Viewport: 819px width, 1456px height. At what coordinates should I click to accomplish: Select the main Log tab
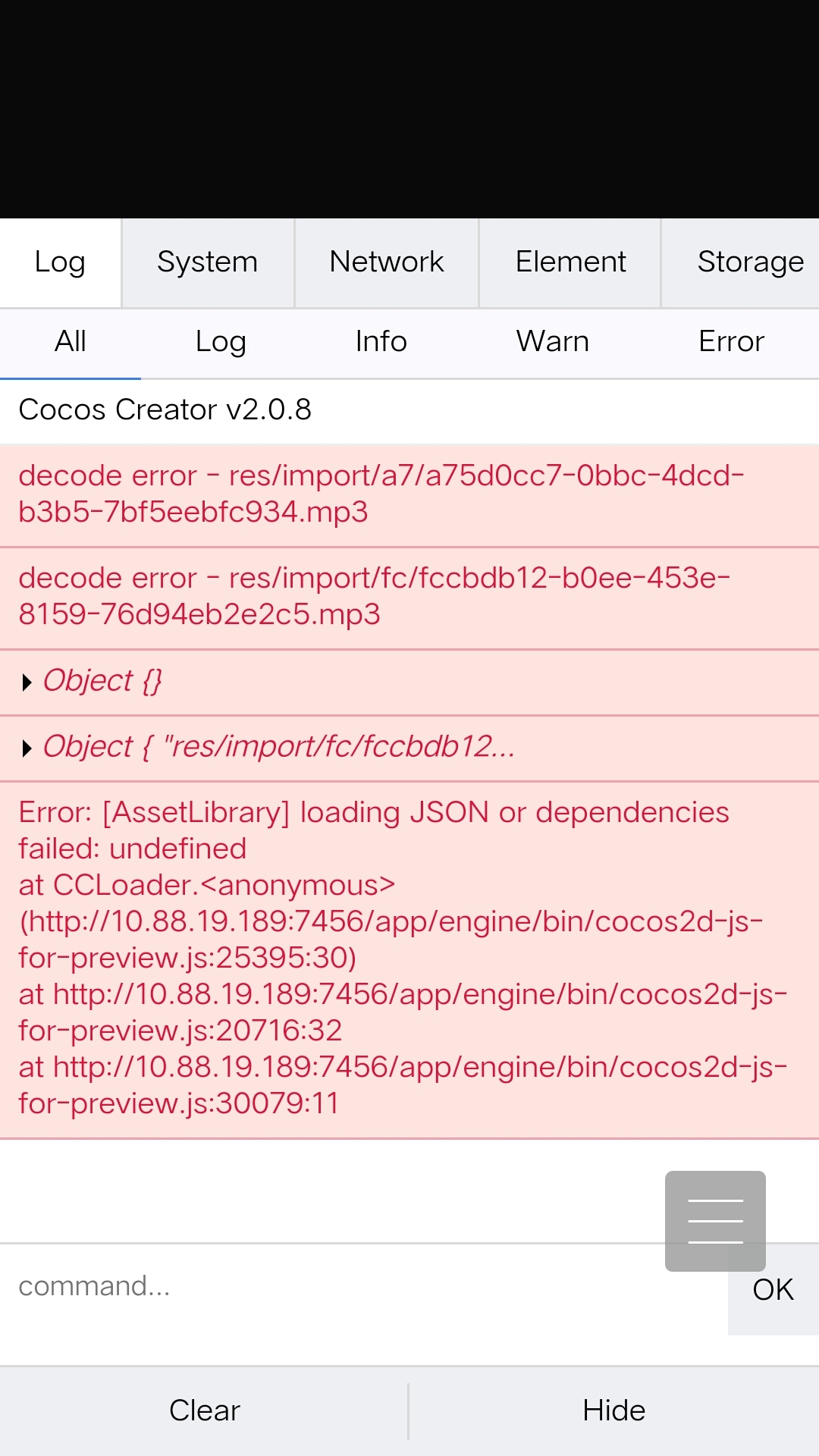pyautogui.click(x=60, y=262)
